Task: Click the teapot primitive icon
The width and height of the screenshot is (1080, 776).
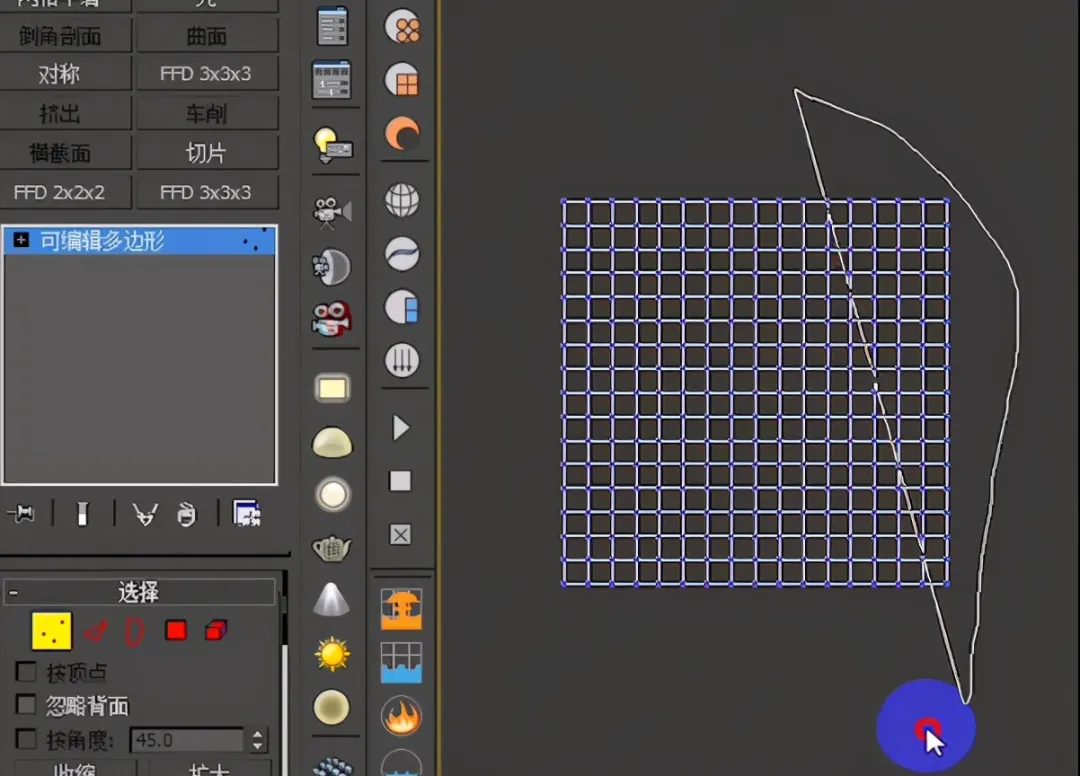Action: point(331,548)
